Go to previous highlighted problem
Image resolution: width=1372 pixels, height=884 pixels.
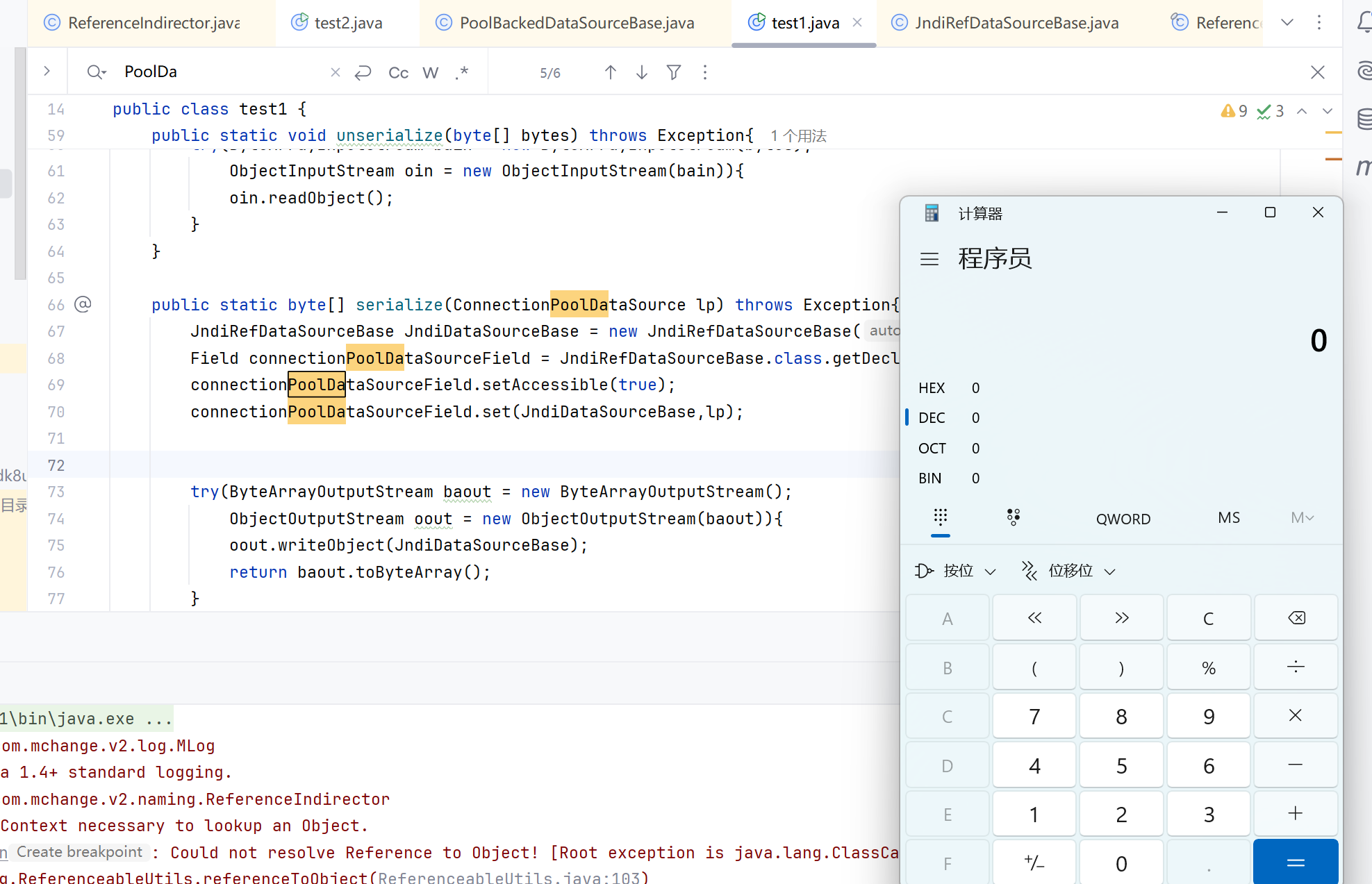pos(1302,111)
